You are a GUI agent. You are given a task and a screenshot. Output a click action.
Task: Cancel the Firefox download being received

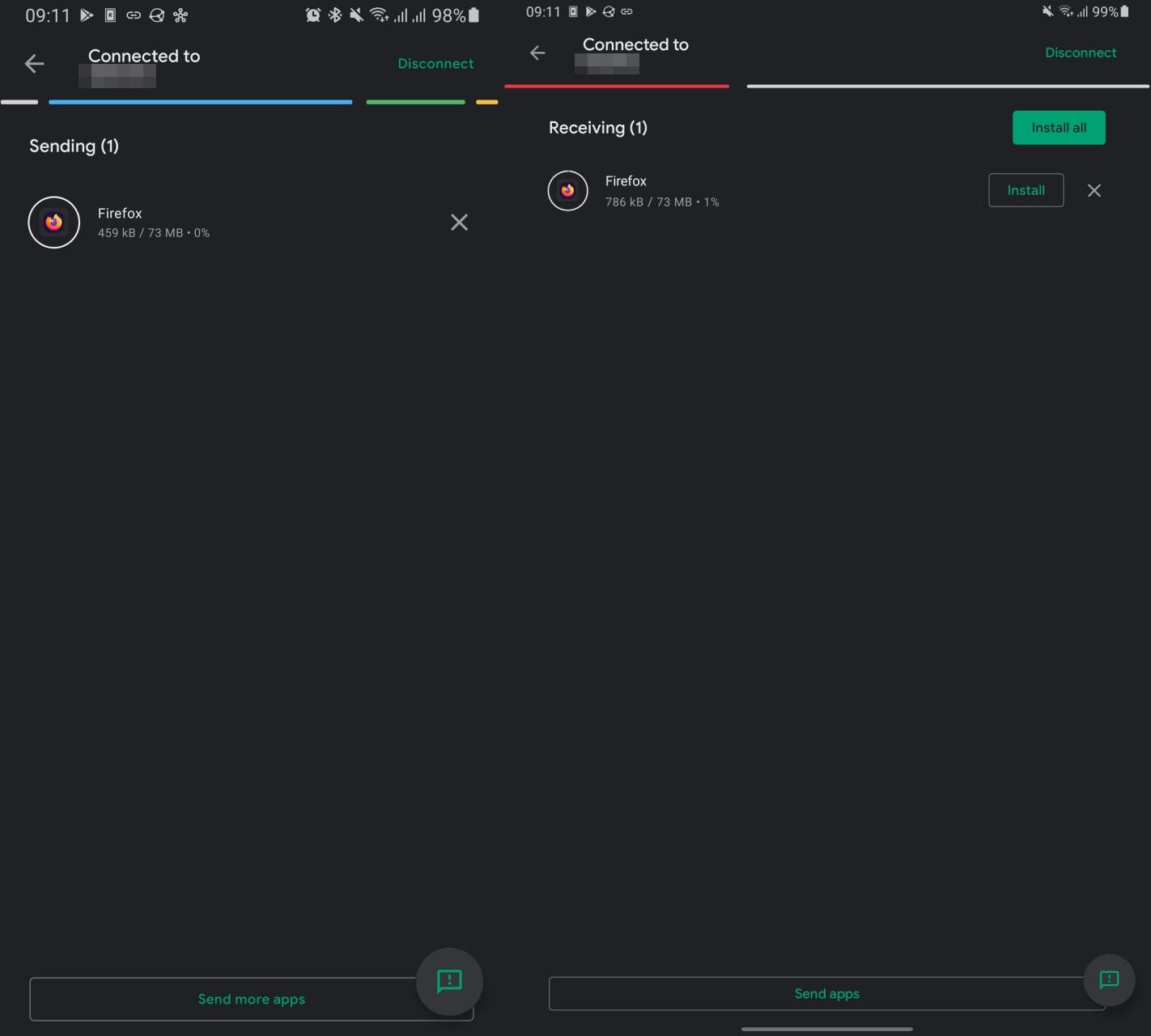tap(1094, 191)
